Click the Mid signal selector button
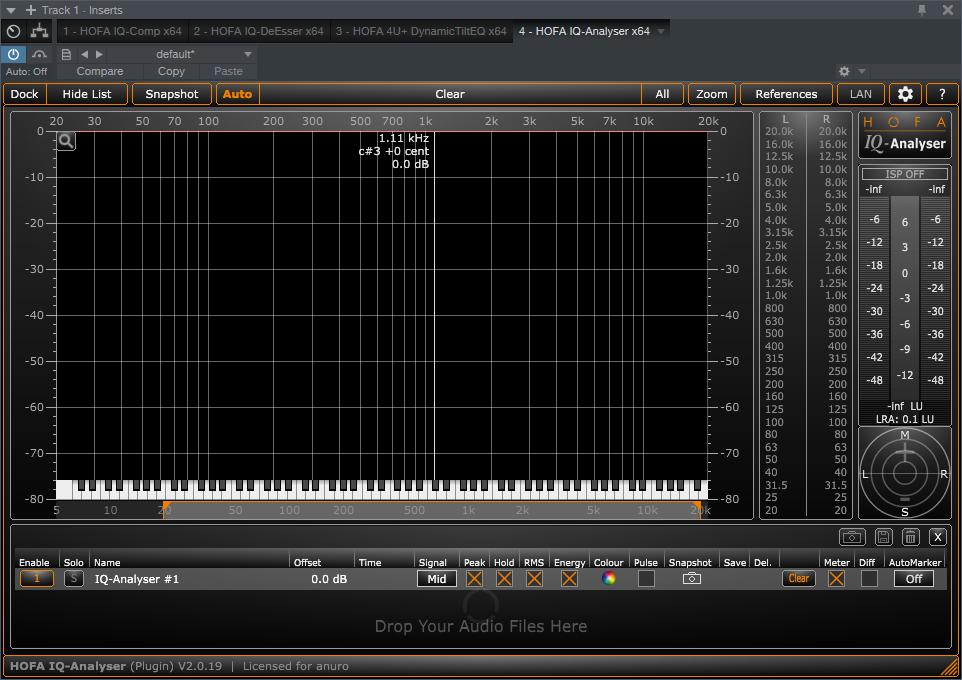Screen dimensions: 962x680 pos(435,578)
